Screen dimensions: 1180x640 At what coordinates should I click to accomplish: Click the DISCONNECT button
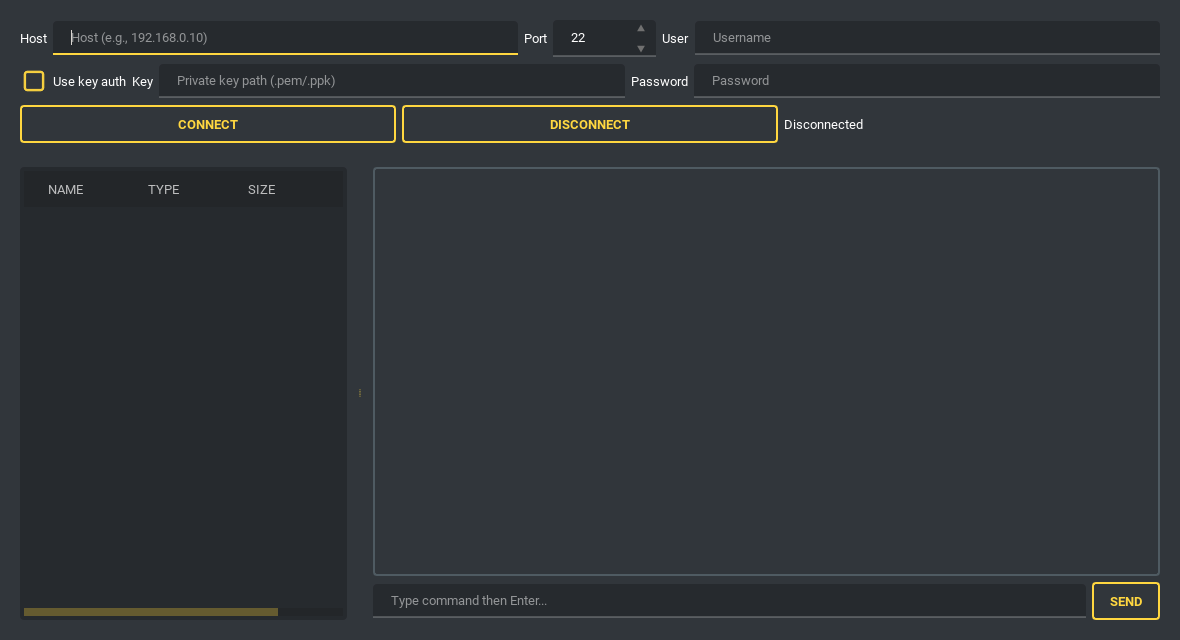pos(589,124)
